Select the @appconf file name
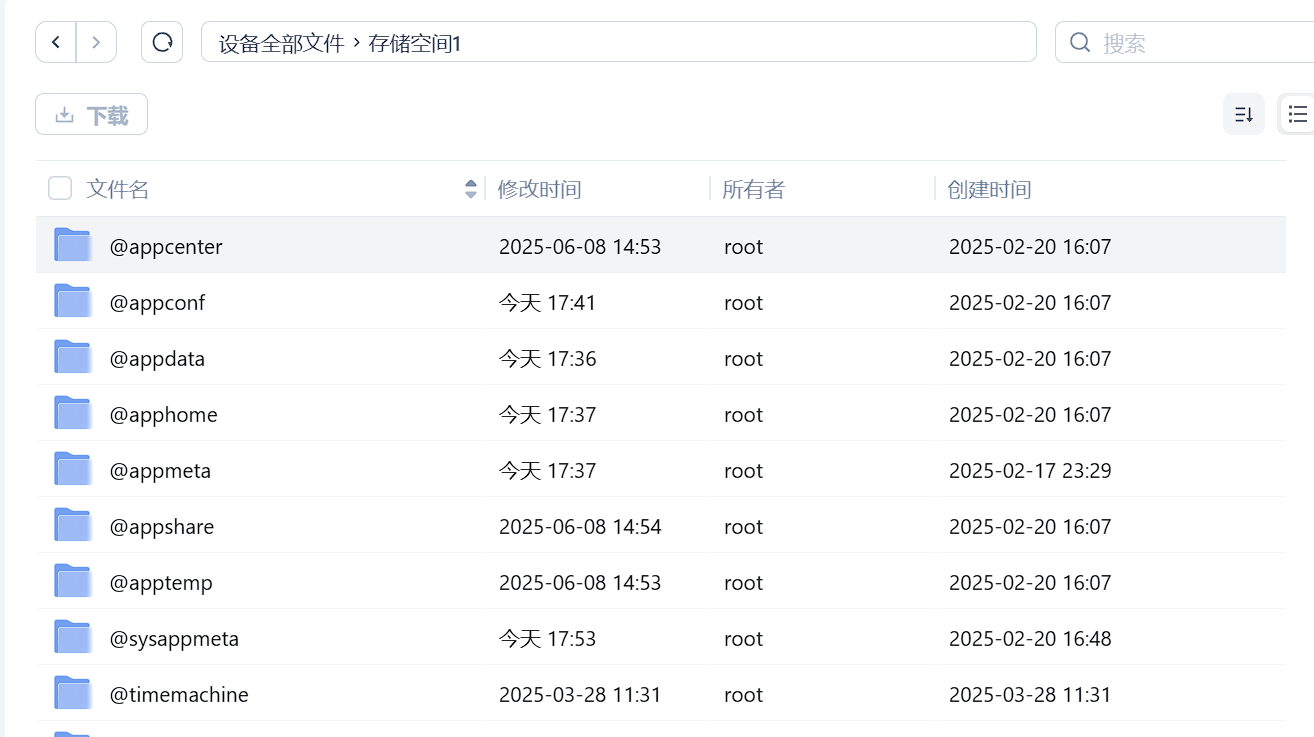The image size is (1314, 737). point(157,302)
